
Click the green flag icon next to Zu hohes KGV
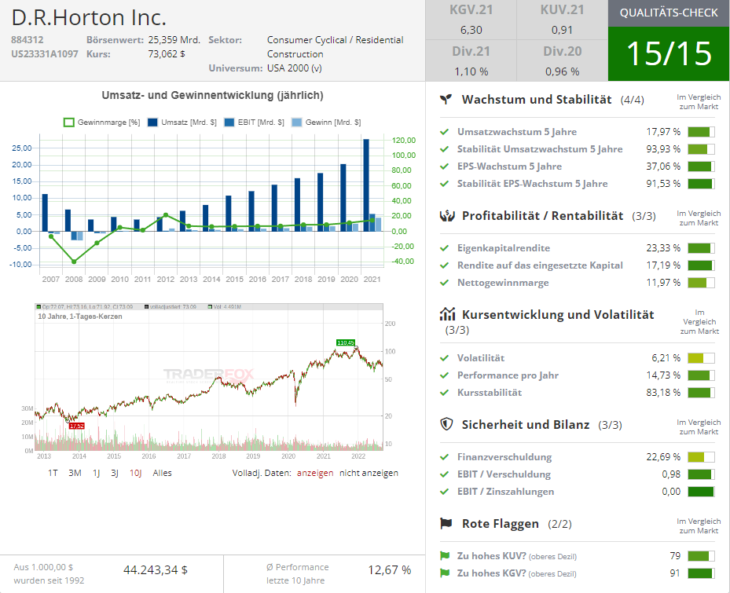tap(445, 573)
